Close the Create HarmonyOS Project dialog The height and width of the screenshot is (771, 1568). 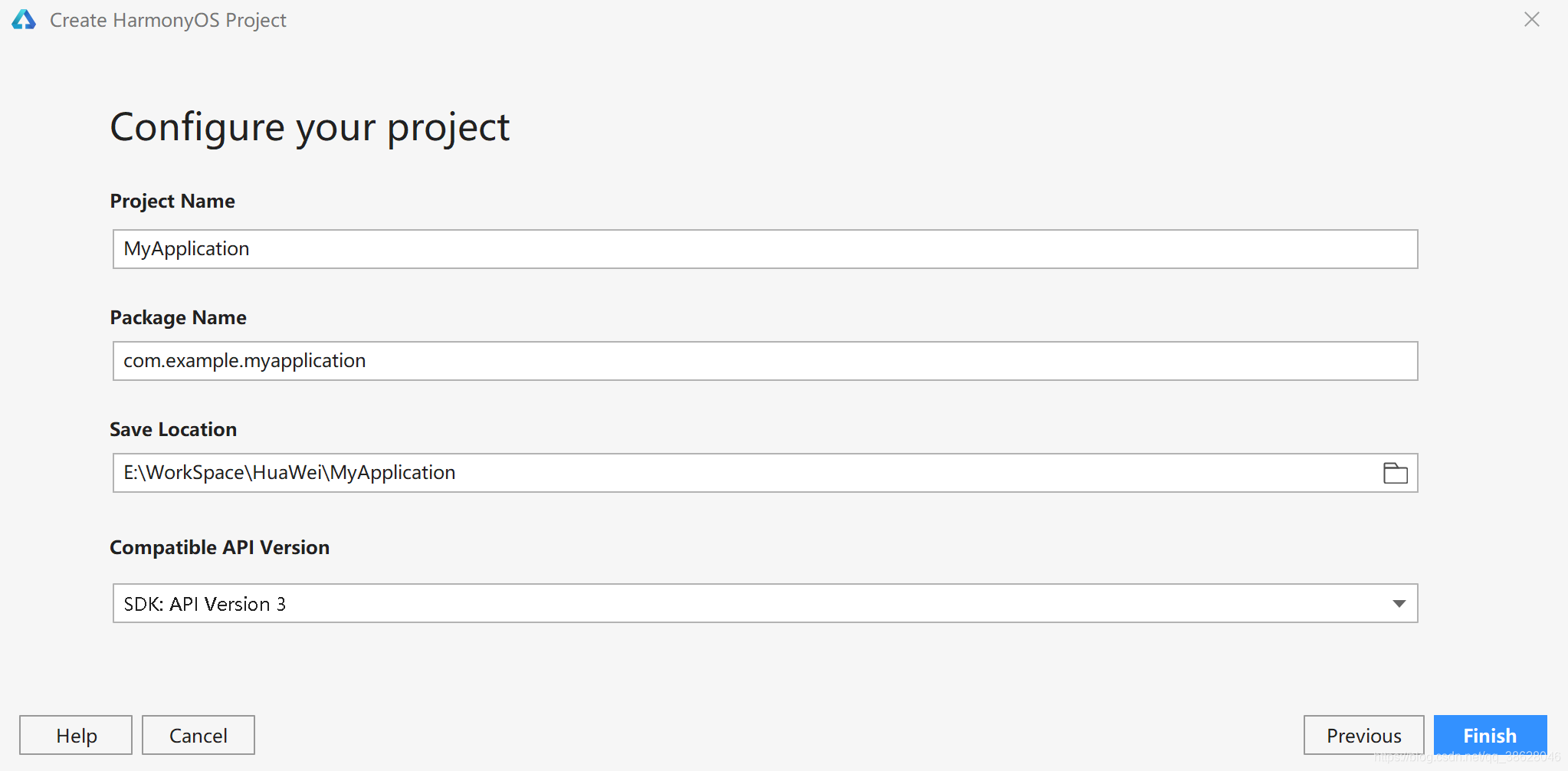pos(1531,20)
